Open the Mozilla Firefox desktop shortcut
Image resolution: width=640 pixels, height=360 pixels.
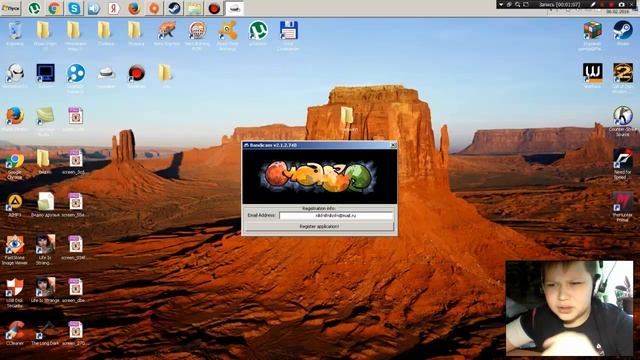tap(15, 119)
